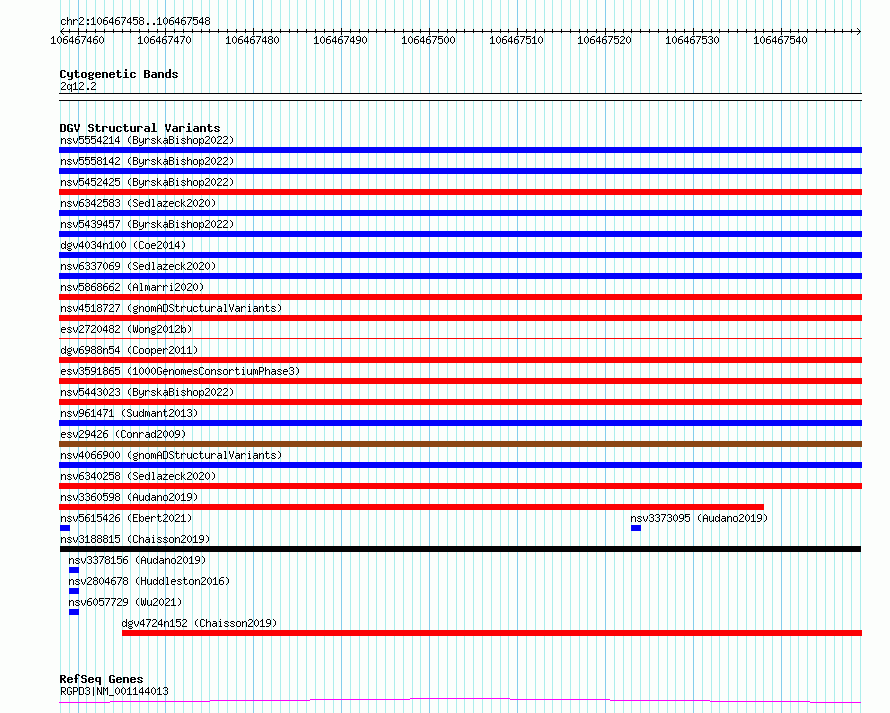Open nsv2804678 (Huddleston2016) label
This screenshot has width=890, height=713.
click(149, 581)
